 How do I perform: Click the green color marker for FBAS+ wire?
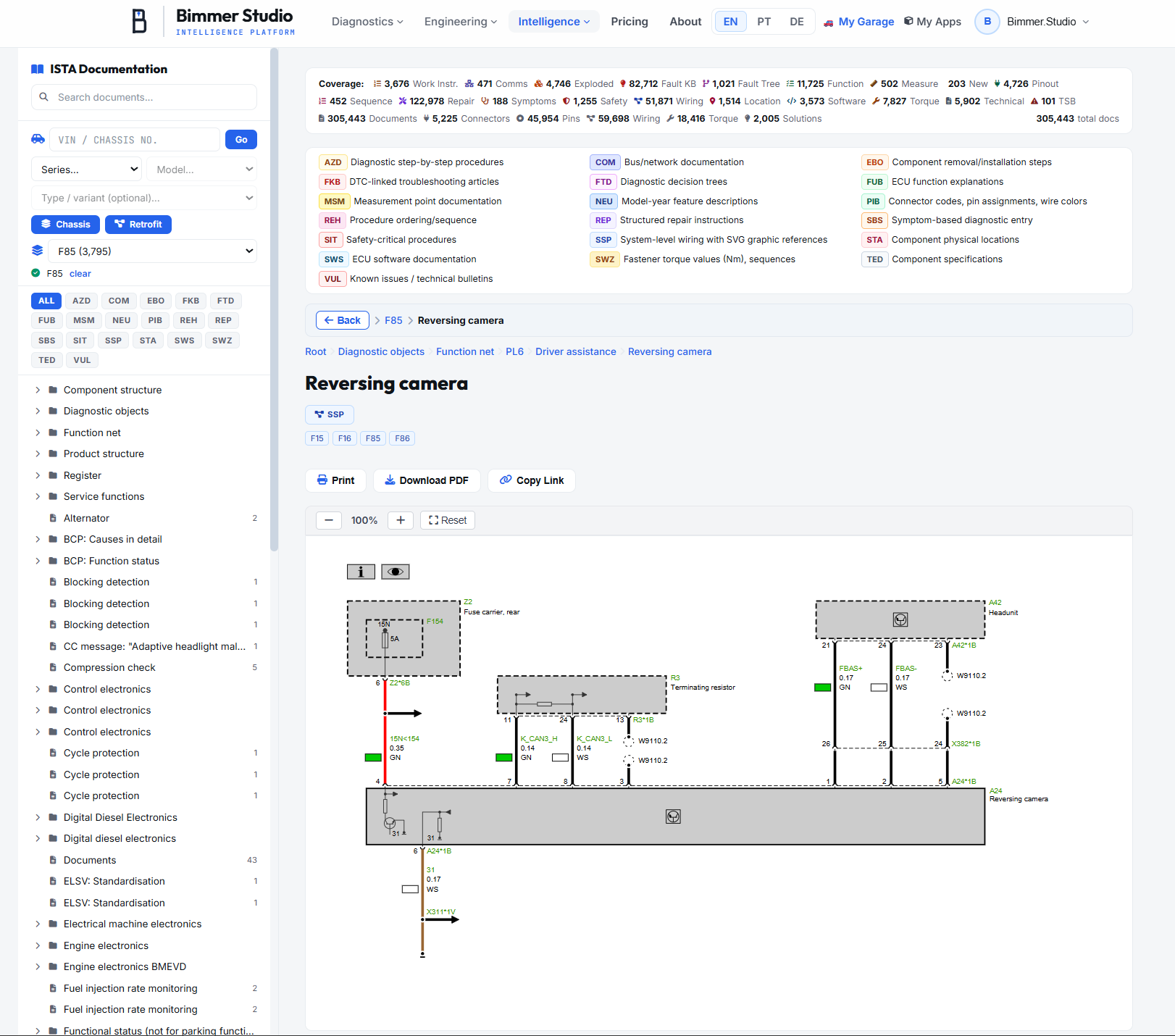coord(823,688)
